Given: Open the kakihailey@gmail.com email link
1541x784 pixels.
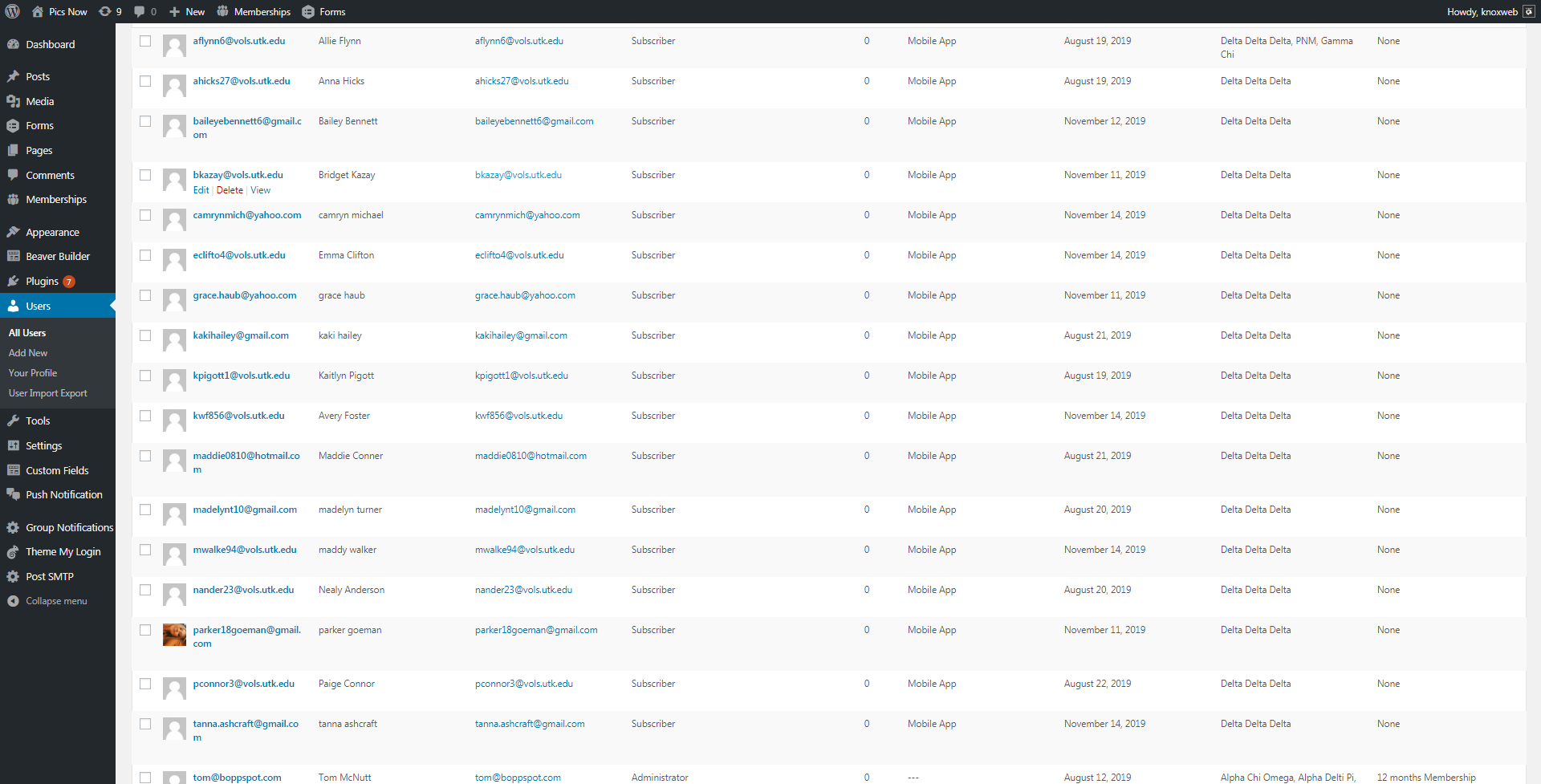Looking at the screenshot, I should (x=521, y=335).
